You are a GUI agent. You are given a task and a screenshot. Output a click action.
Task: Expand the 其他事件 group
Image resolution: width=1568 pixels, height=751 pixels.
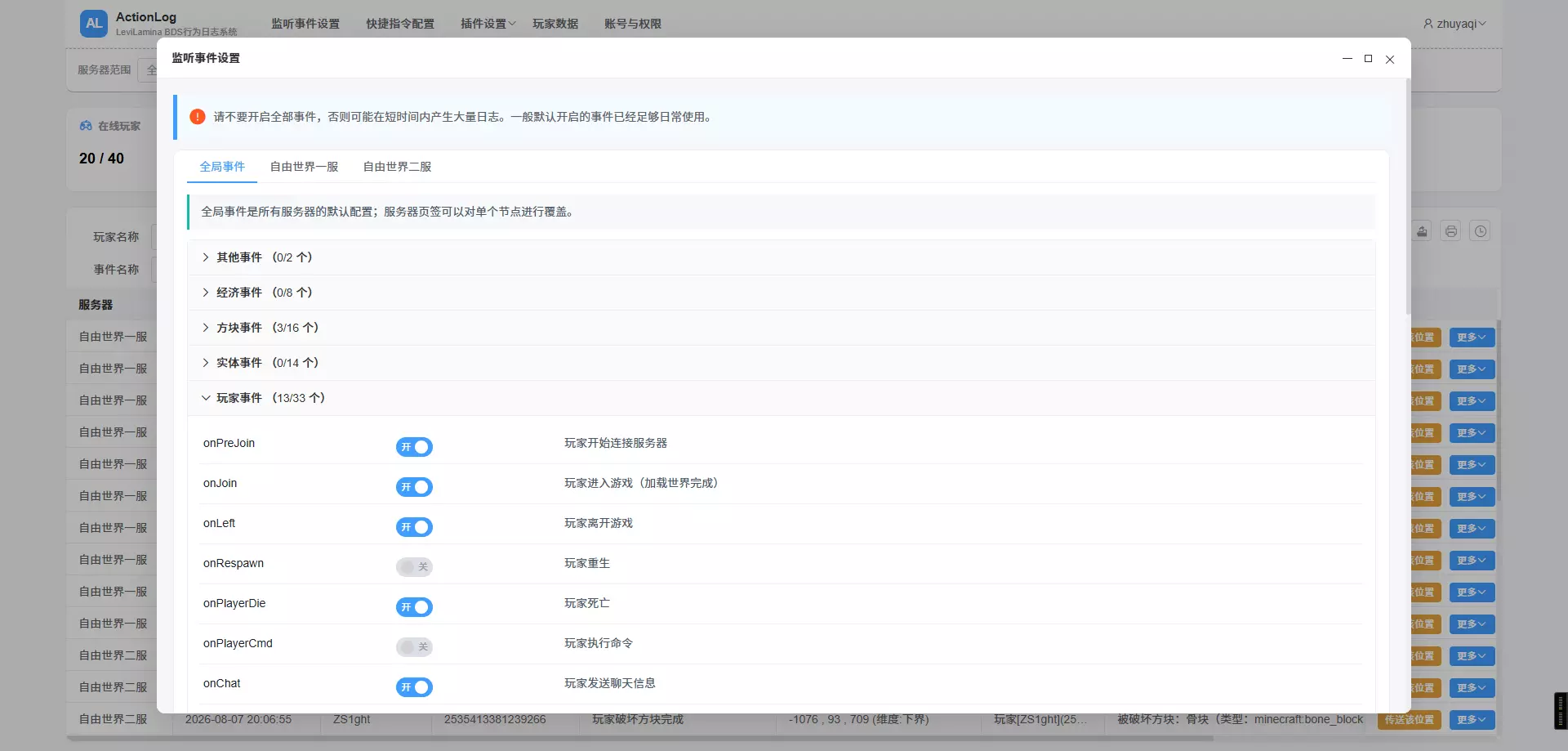coord(782,257)
